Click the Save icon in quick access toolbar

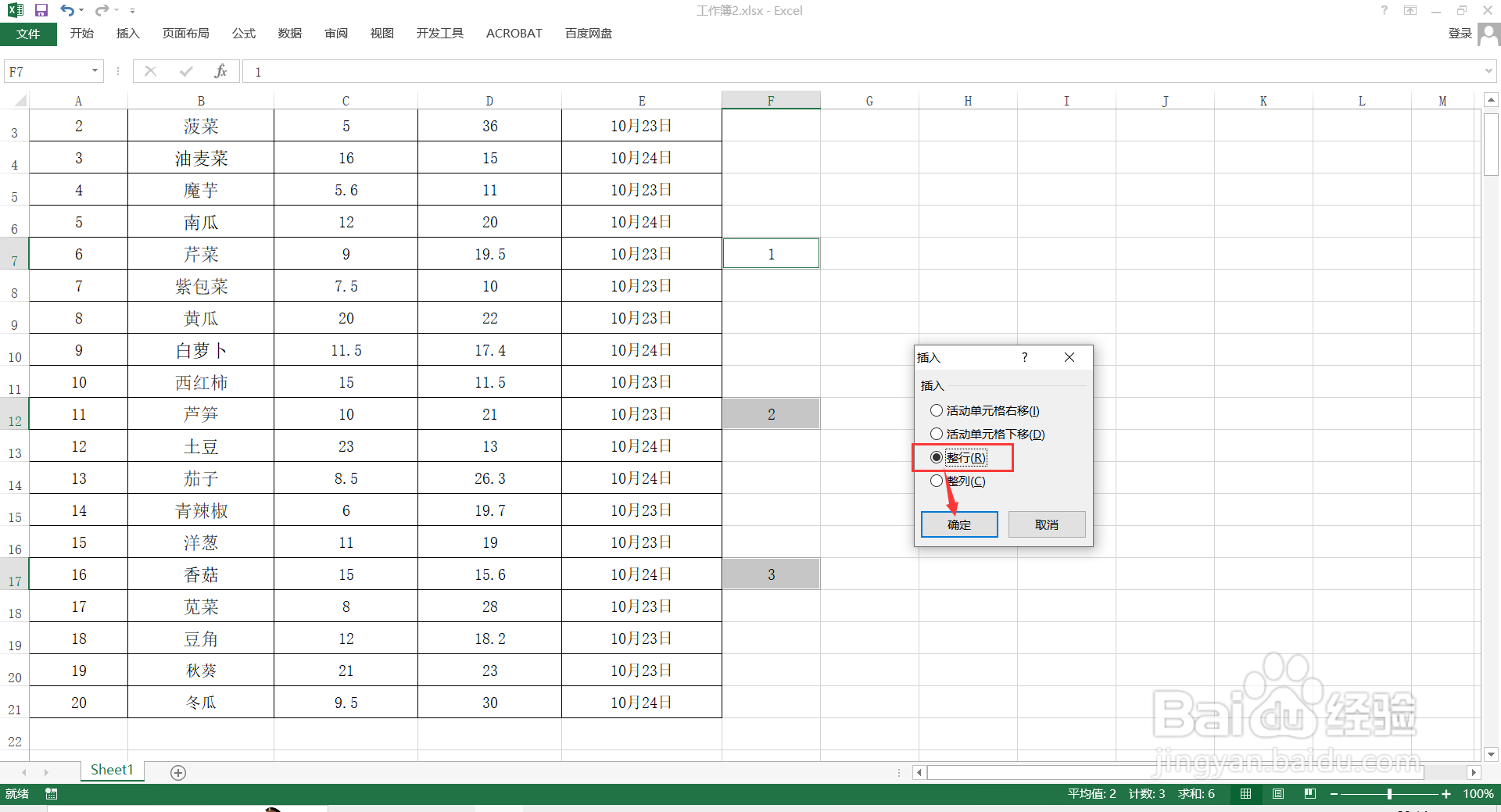coord(41,10)
